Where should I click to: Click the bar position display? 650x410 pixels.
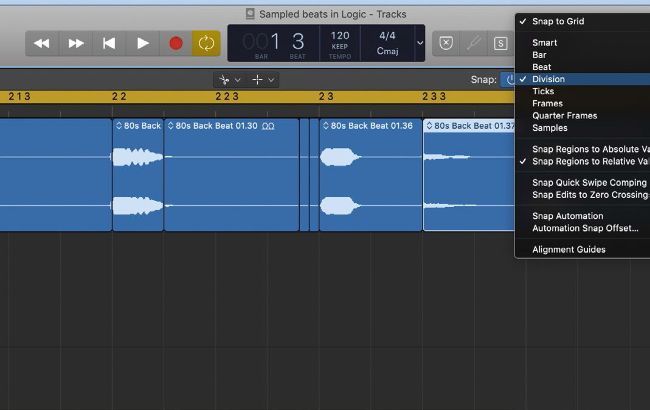261,43
